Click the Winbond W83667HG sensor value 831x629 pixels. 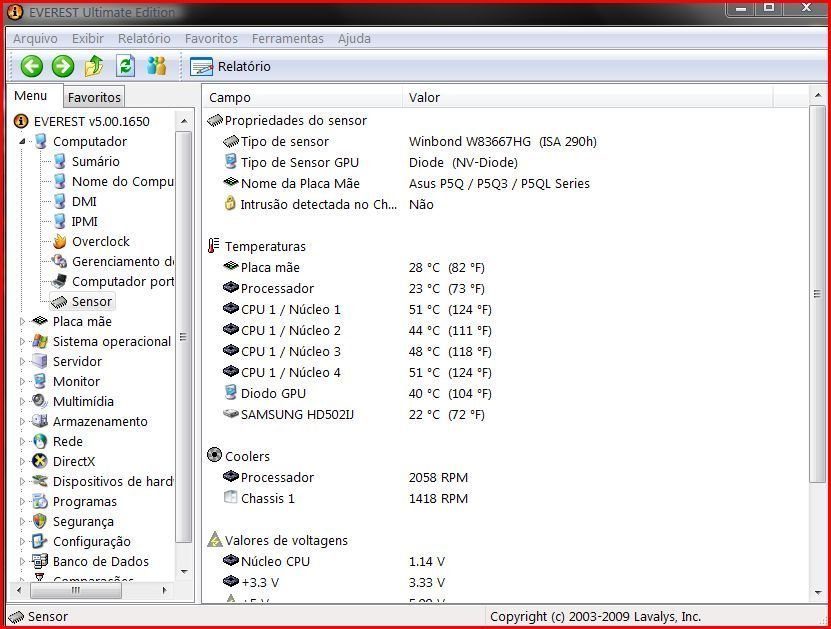pos(502,141)
